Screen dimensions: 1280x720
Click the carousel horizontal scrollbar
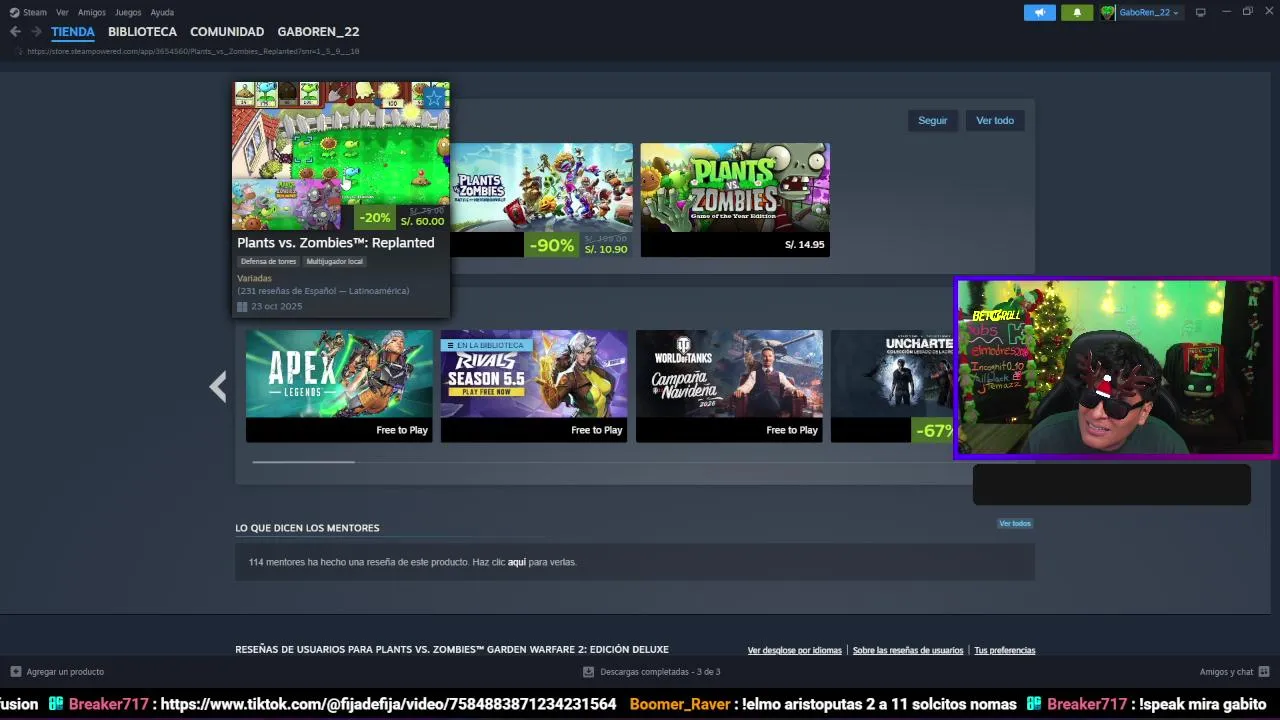(303, 461)
